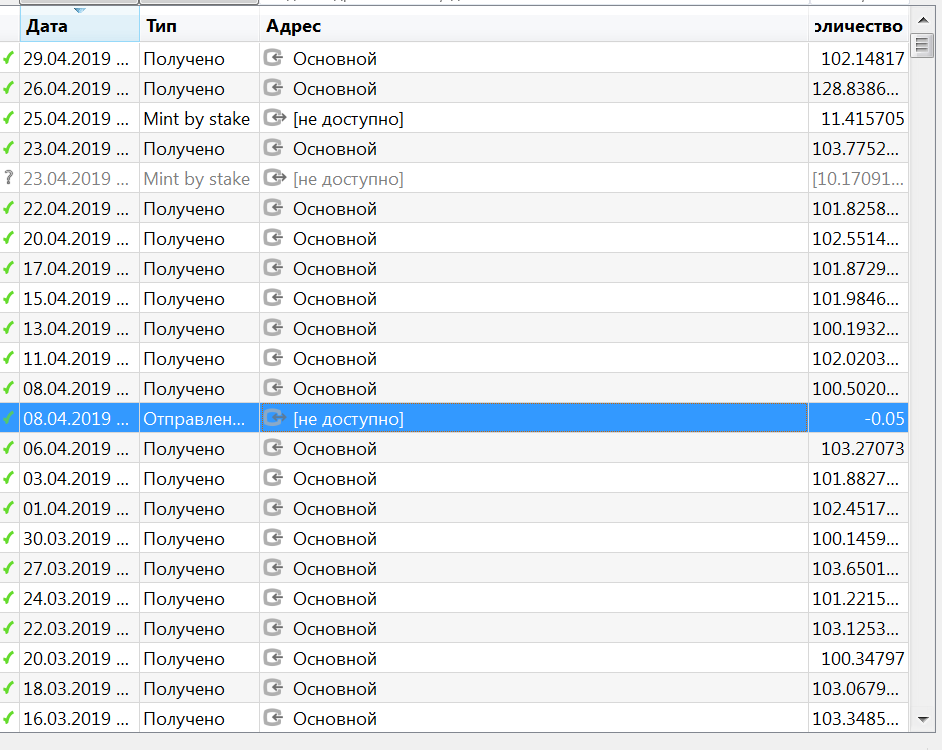The height and width of the screenshot is (750, 942).
Task: Click the scrollbar down arrow
Action: (x=923, y=719)
